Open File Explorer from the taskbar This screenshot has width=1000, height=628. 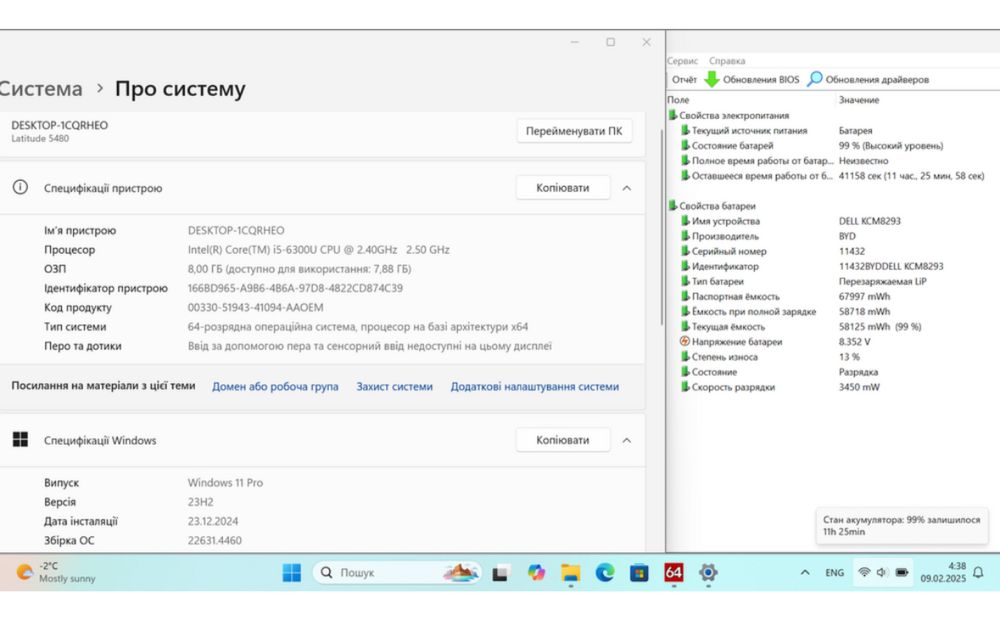coord(570,573)
